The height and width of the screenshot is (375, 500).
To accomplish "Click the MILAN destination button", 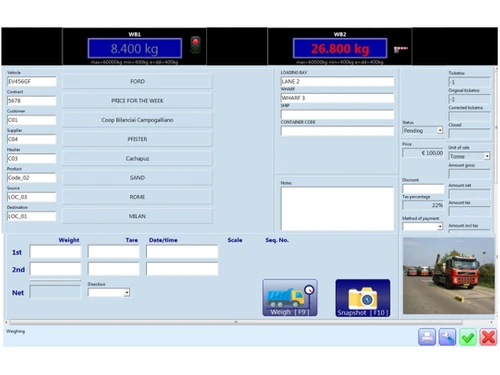I will point(137,216).
